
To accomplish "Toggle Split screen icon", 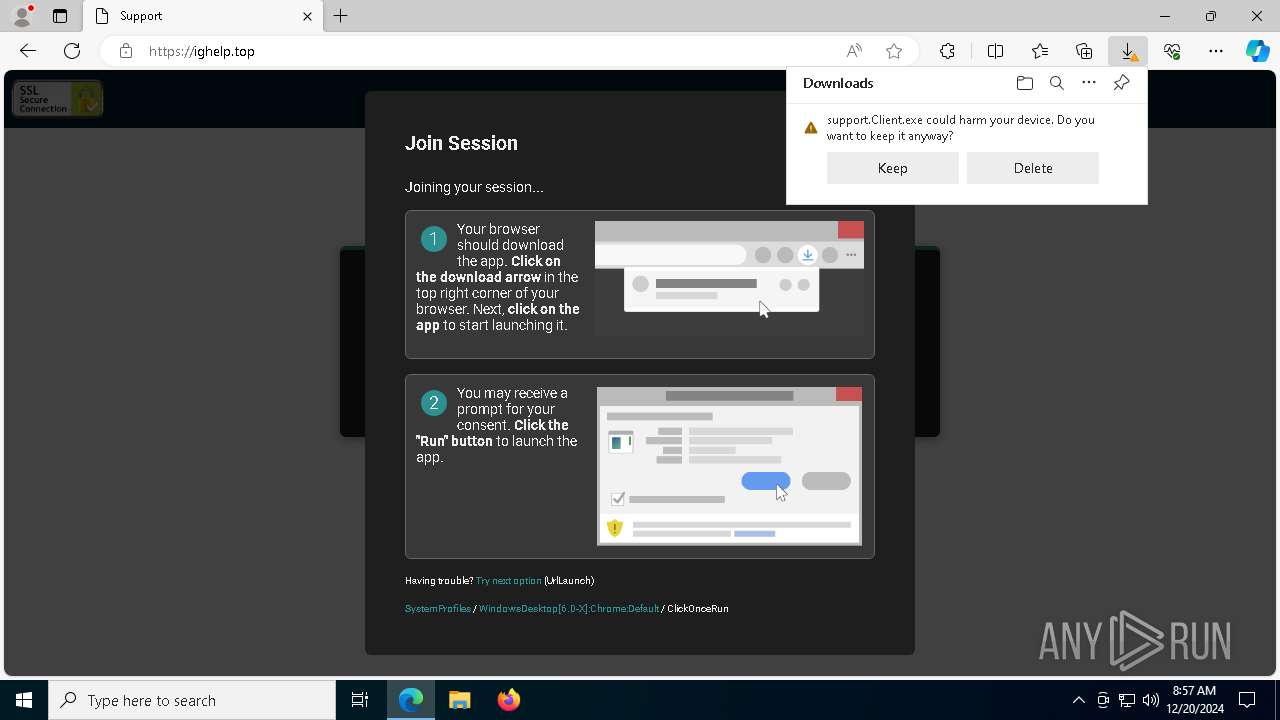I will 995,51.
